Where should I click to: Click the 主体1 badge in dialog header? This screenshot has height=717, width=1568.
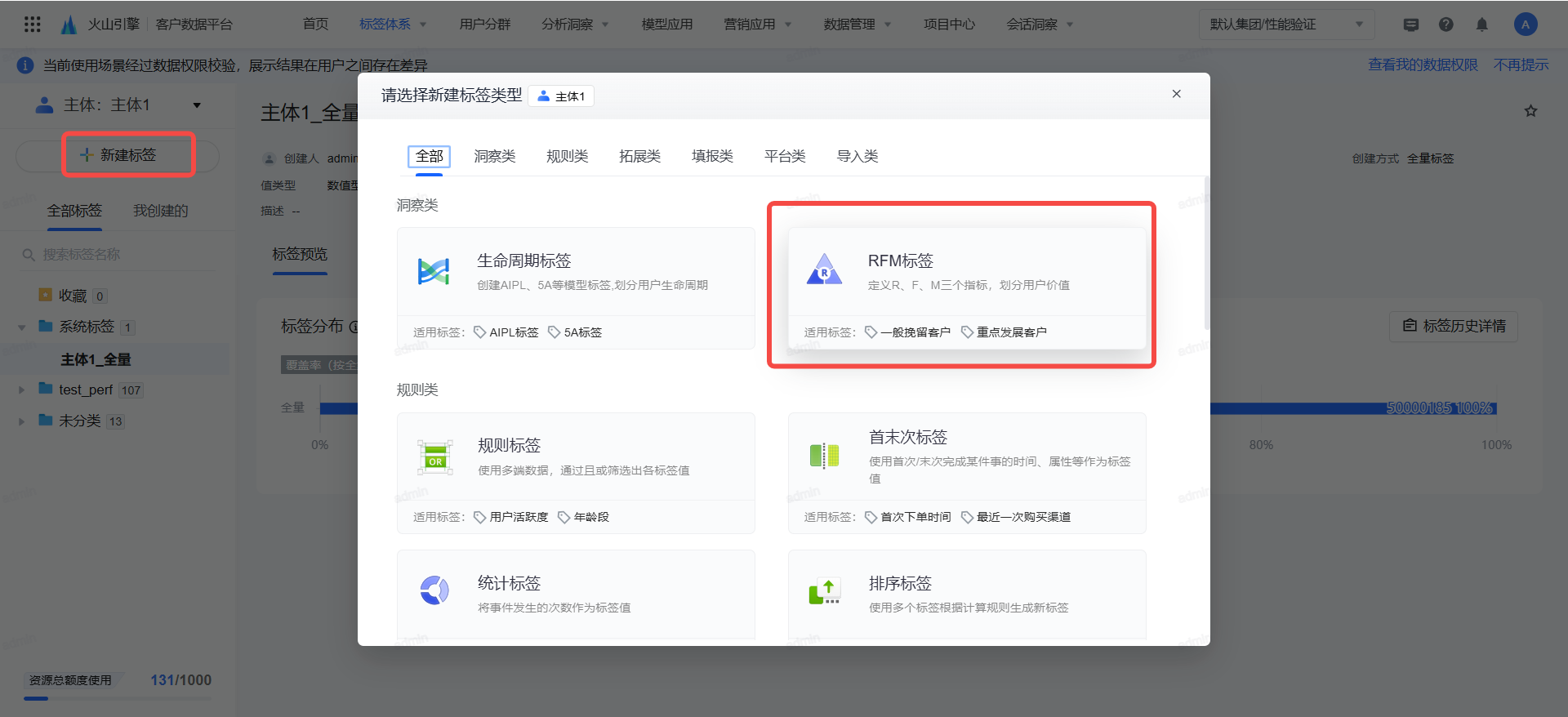tap(561, 96)
